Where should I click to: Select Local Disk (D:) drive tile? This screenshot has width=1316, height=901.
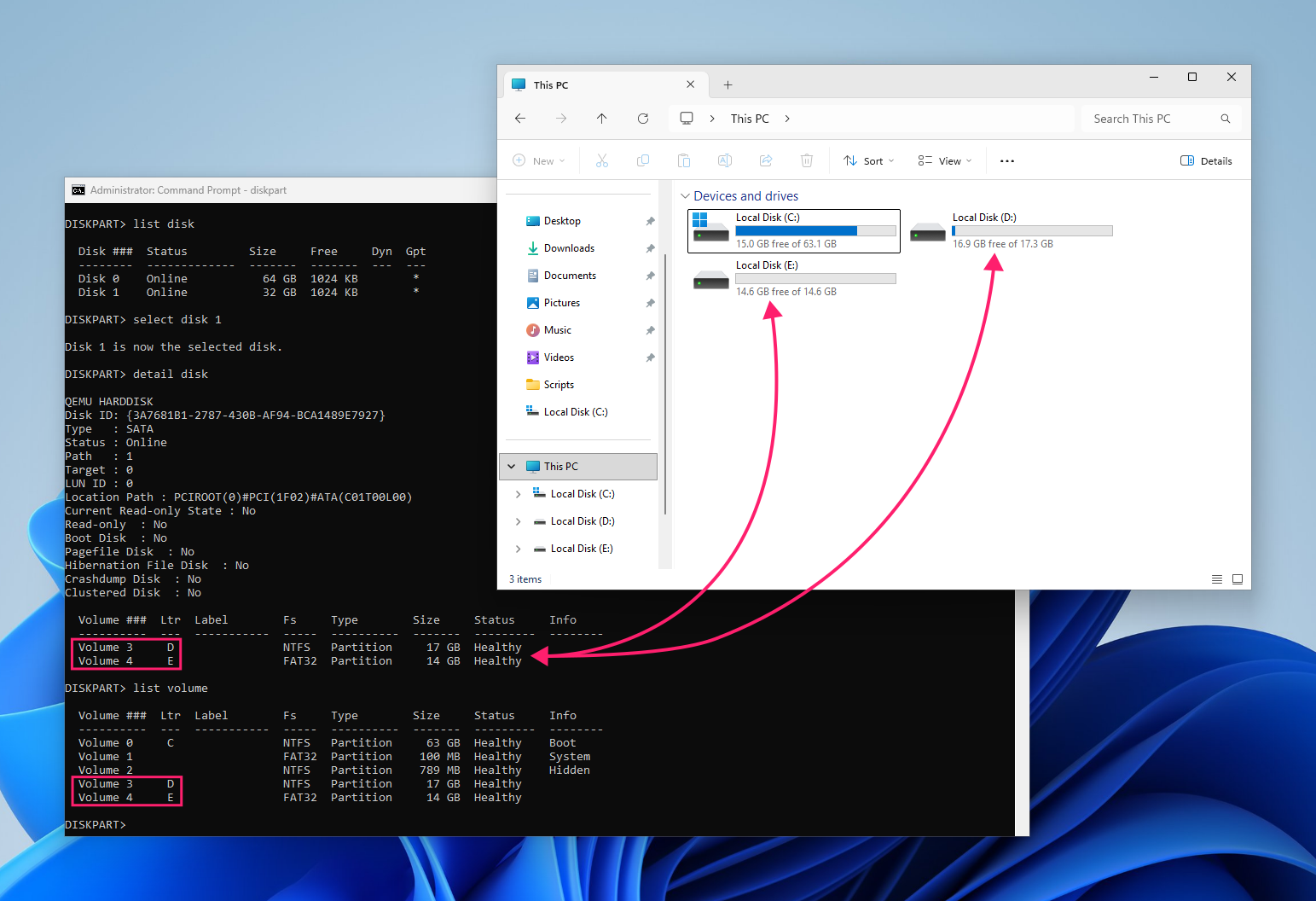1011,231
